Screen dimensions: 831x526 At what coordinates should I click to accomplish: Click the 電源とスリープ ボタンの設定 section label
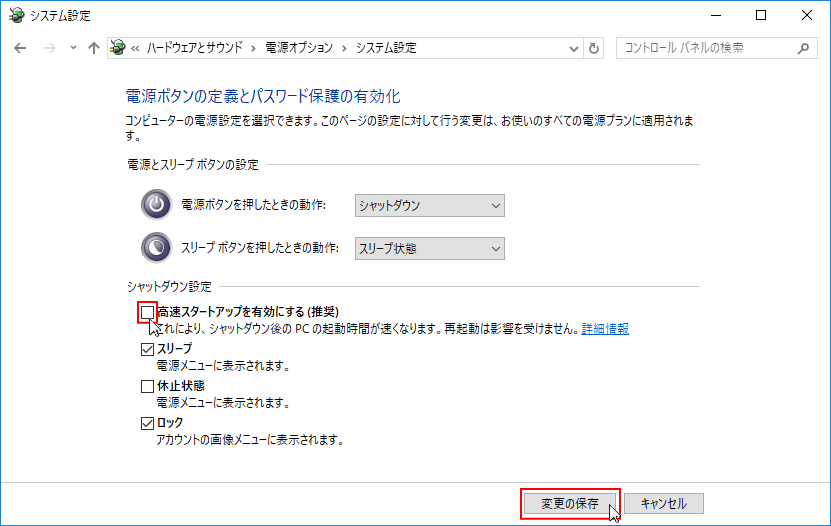(x=193, y=165)
